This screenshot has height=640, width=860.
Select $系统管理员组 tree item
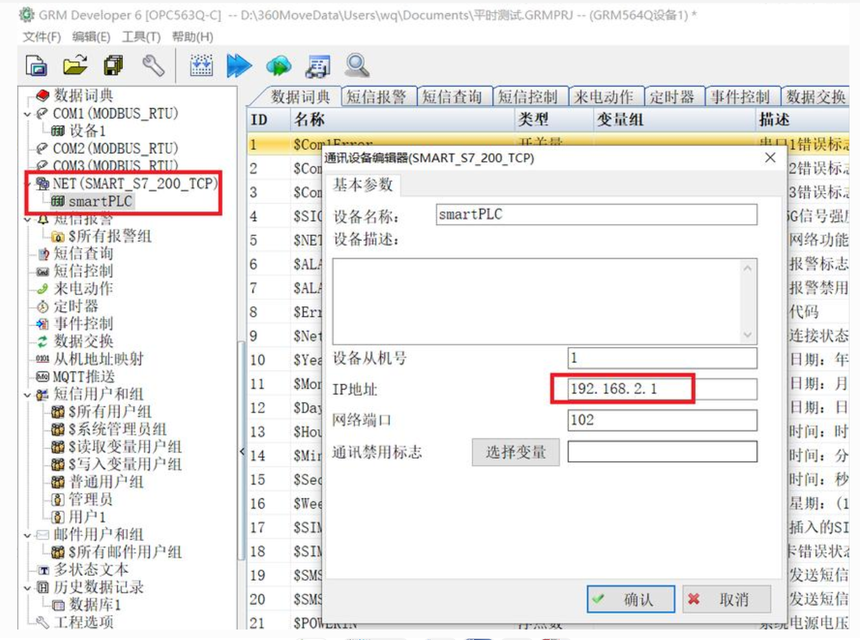click(117, 429)
